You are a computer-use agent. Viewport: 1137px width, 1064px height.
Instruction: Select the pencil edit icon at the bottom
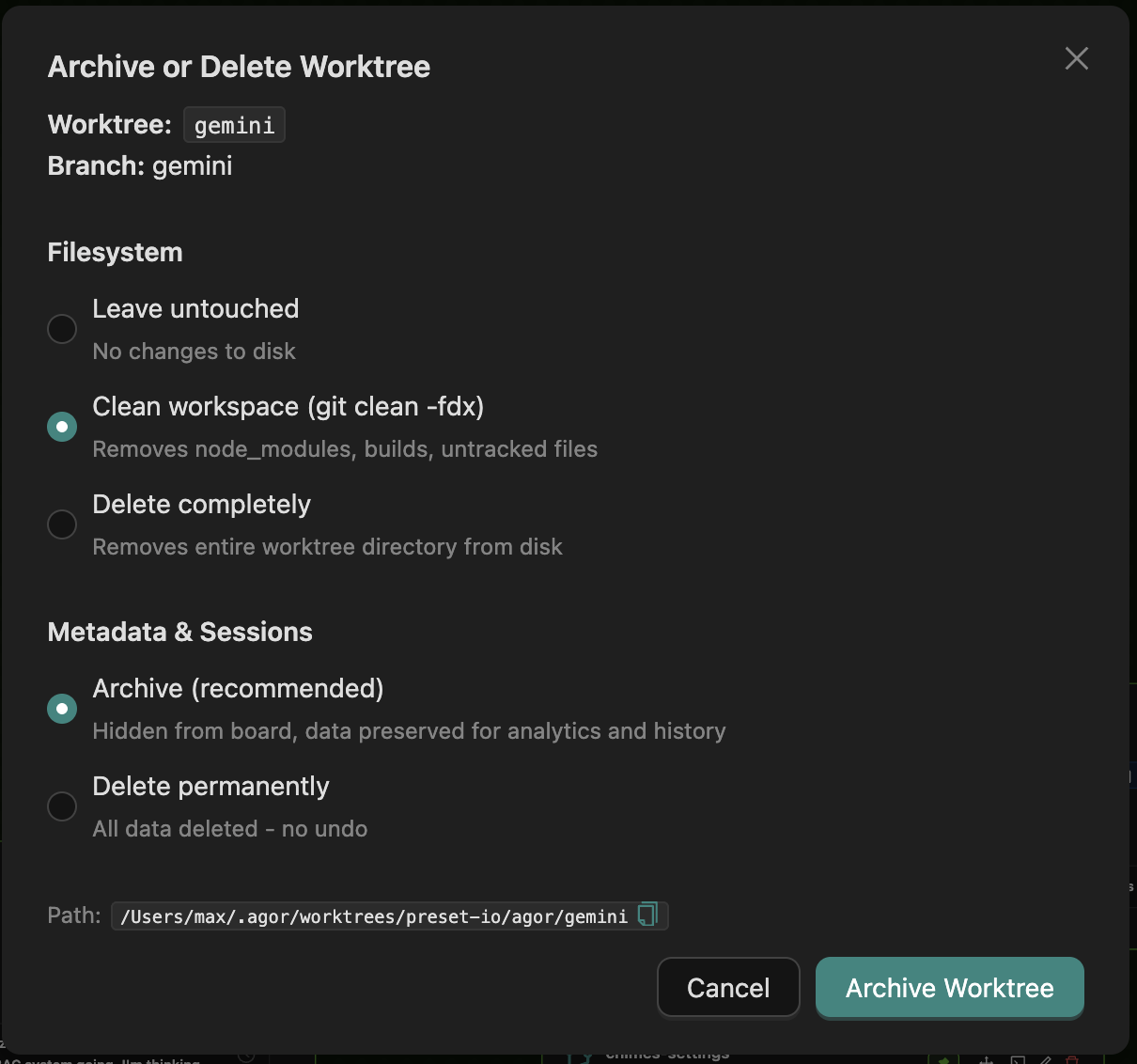[x=1045, y=1060]
